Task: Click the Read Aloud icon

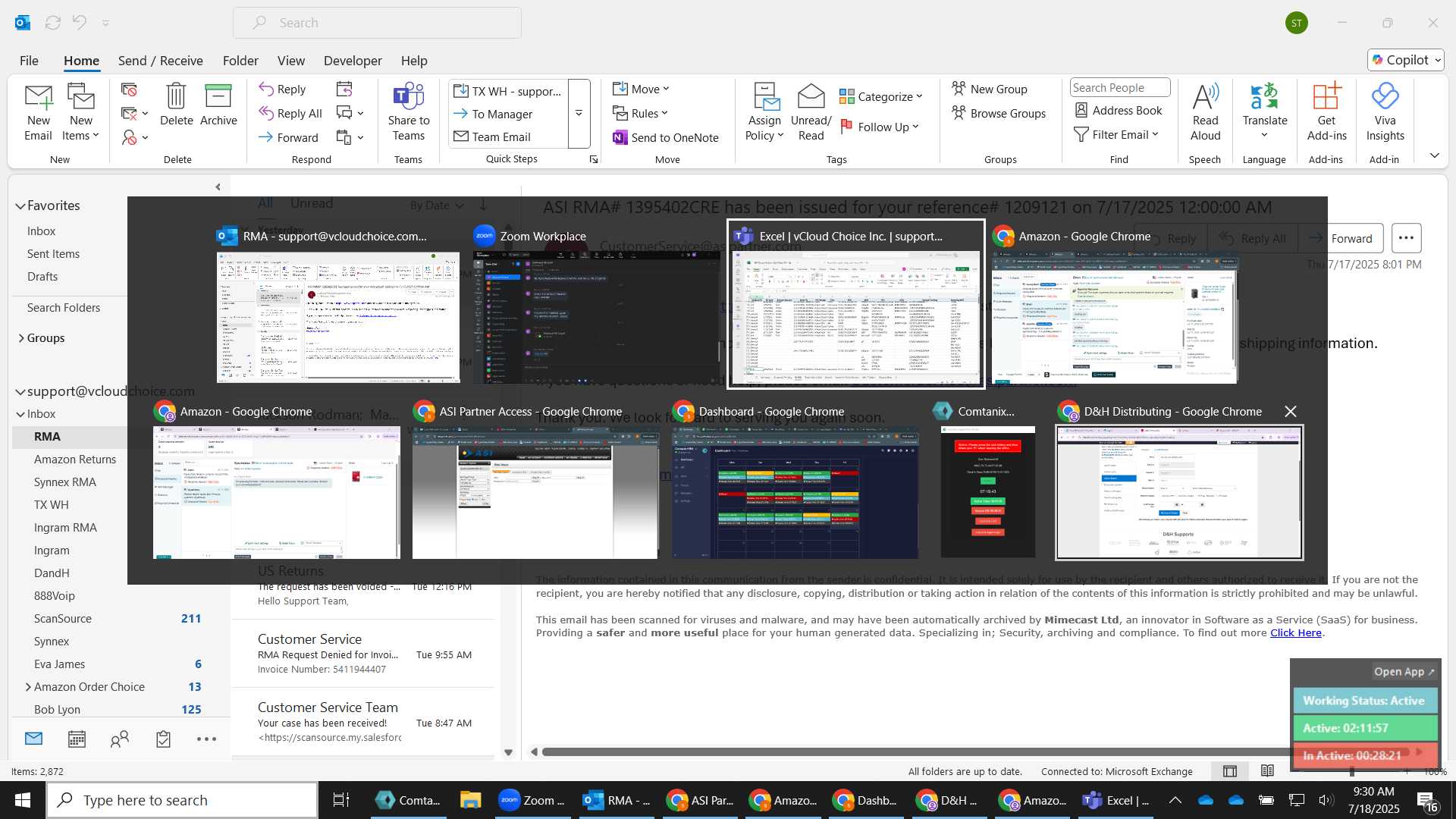Action: tap(1205, 112)
